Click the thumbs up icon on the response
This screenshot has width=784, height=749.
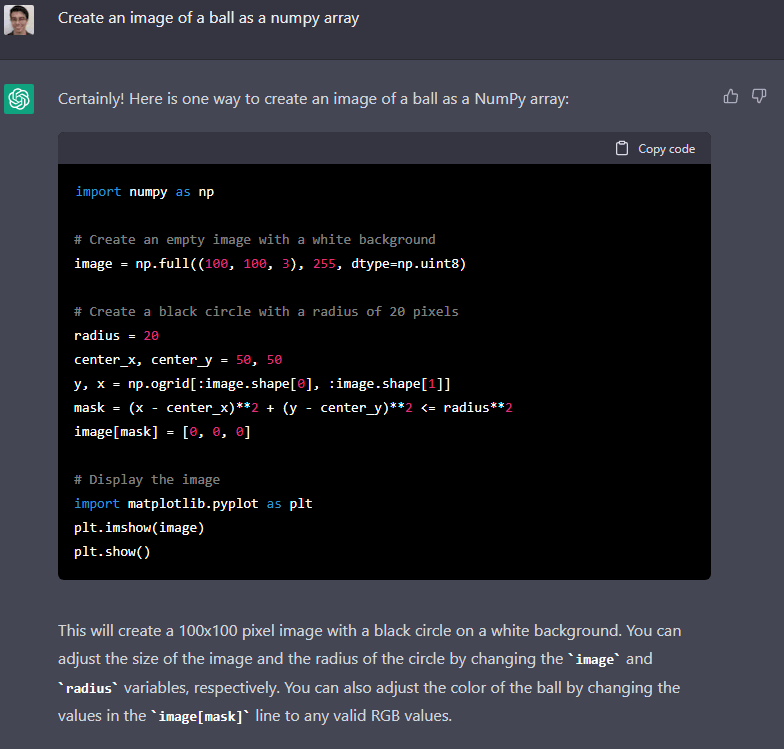(x=731, y=96)
